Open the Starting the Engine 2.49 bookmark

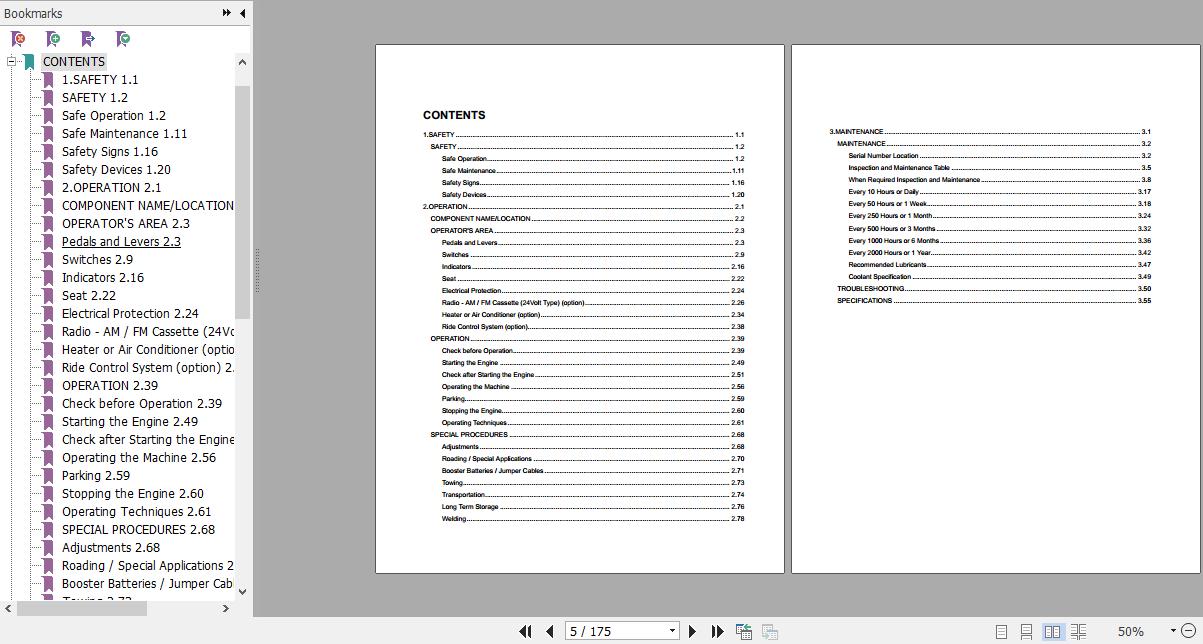point(130,422)
